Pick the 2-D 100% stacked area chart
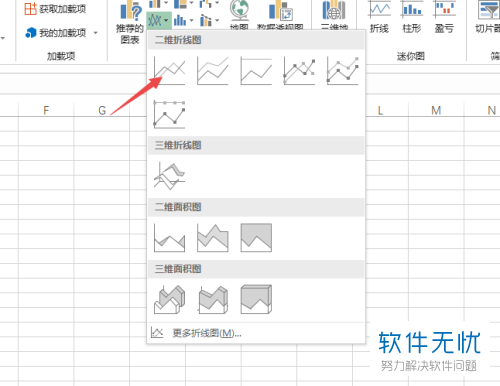Image resolution: width=500 pixels, height=386 pixels. 256,238
